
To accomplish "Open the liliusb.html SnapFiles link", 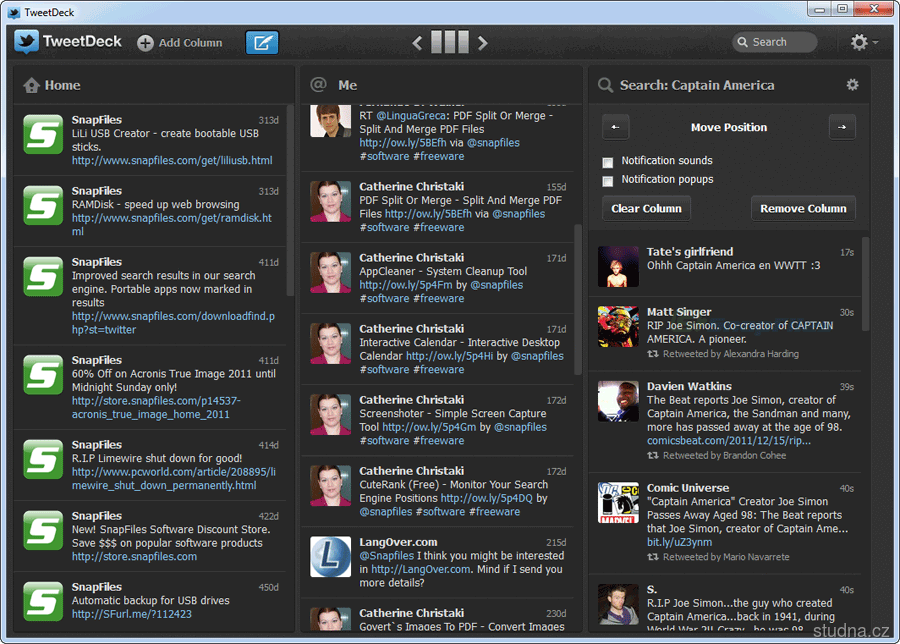I will pyautogui.click(x=172, y=161).
